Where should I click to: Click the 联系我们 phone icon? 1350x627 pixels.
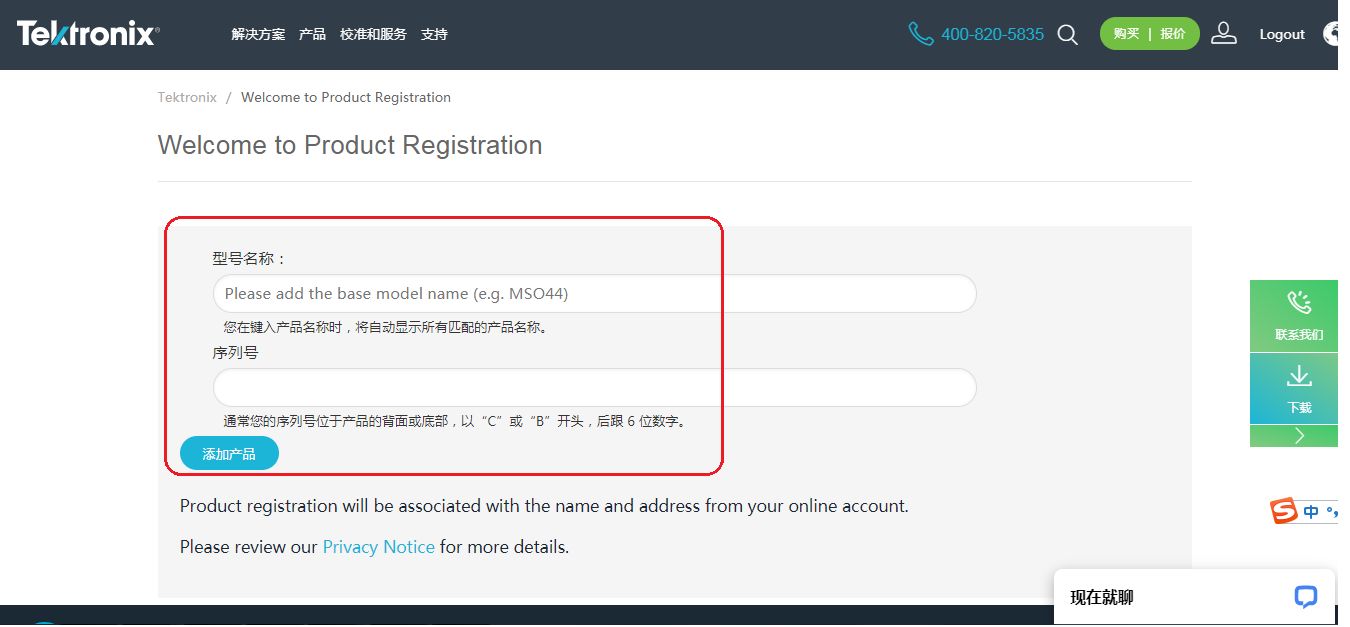pos(1299,303)
